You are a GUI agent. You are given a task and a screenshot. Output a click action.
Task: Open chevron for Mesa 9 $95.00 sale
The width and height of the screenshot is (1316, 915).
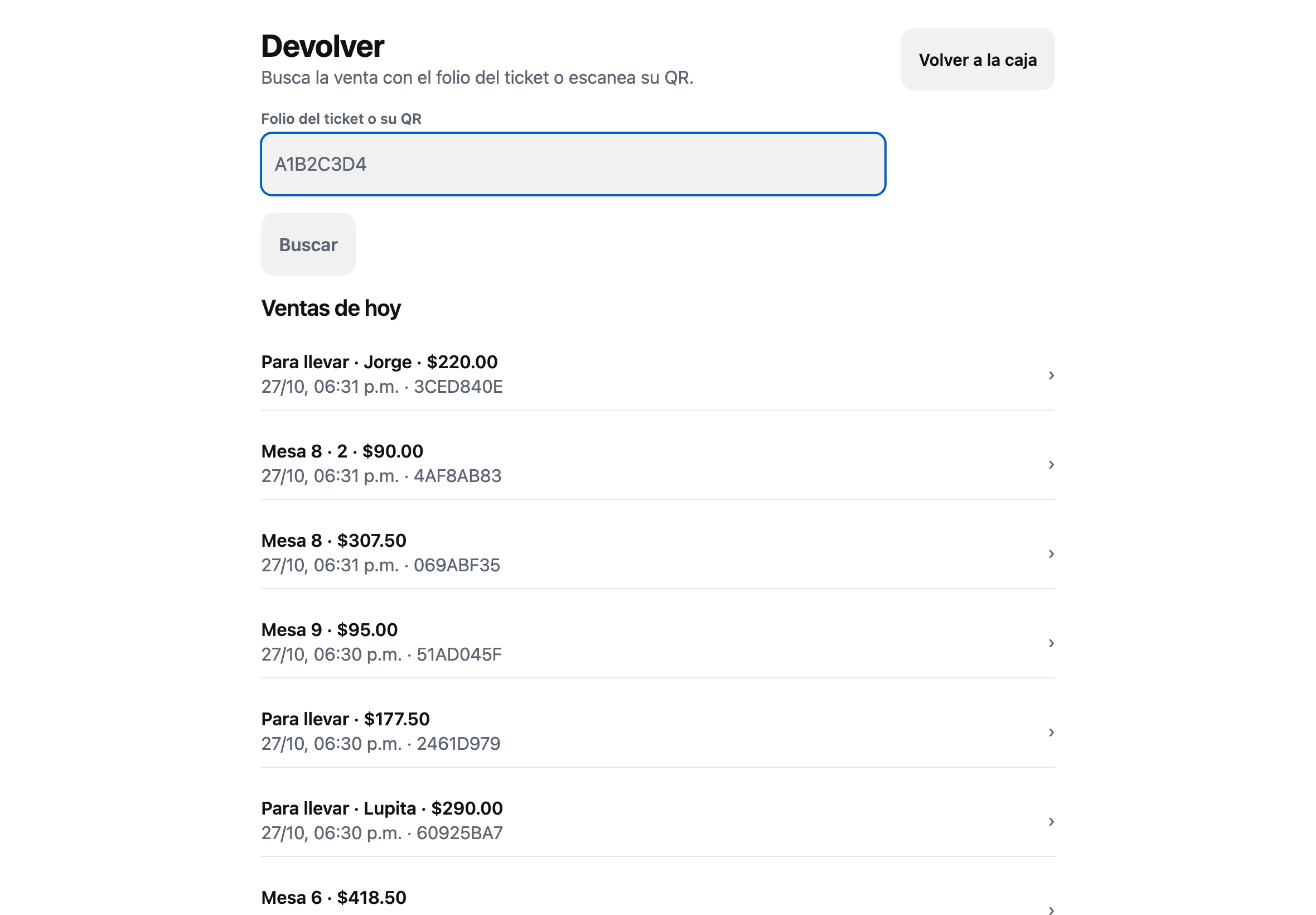click(1050, 643)
